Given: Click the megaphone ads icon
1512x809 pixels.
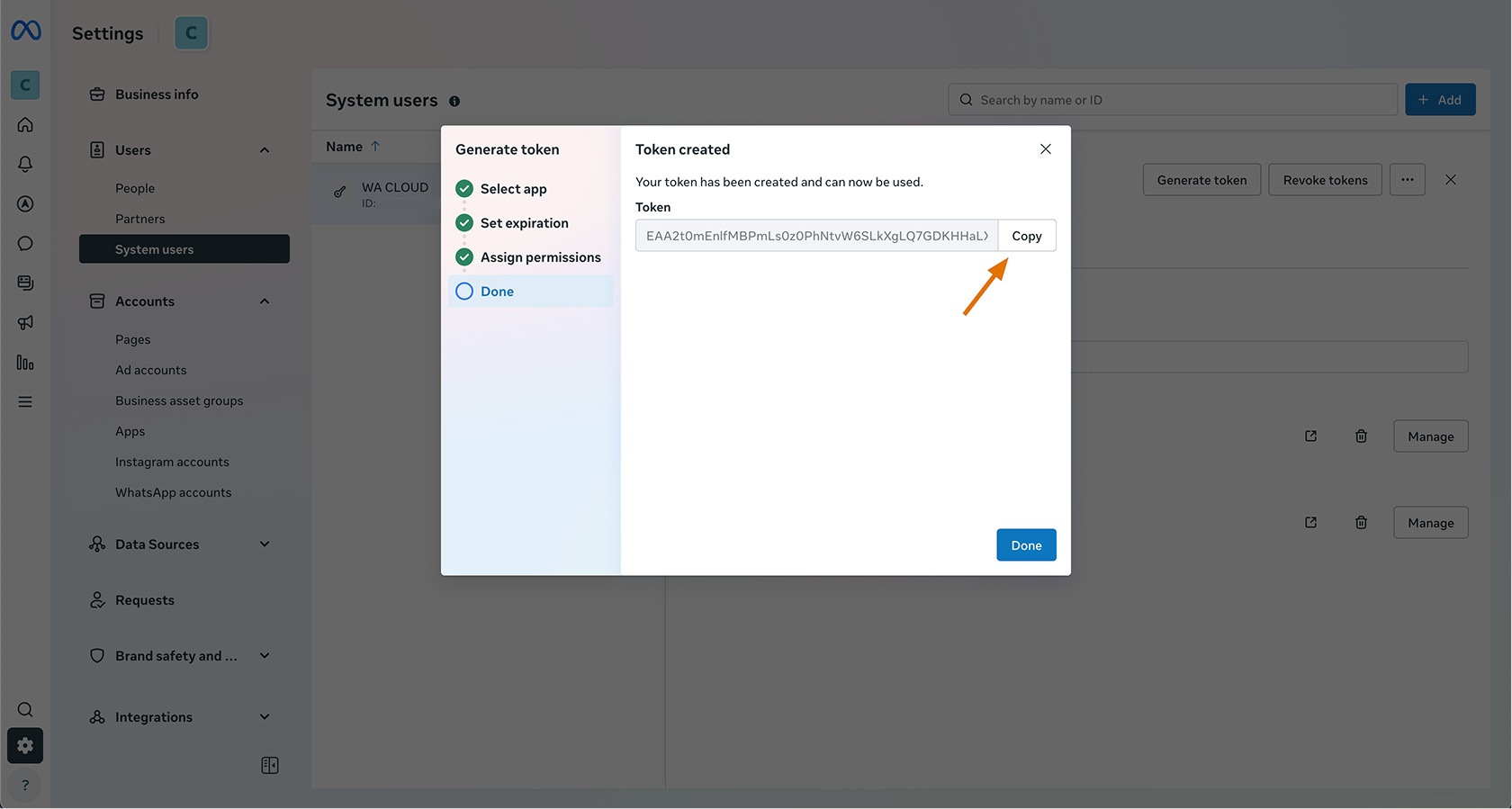Looking at the screenshot, I should 25,322.
